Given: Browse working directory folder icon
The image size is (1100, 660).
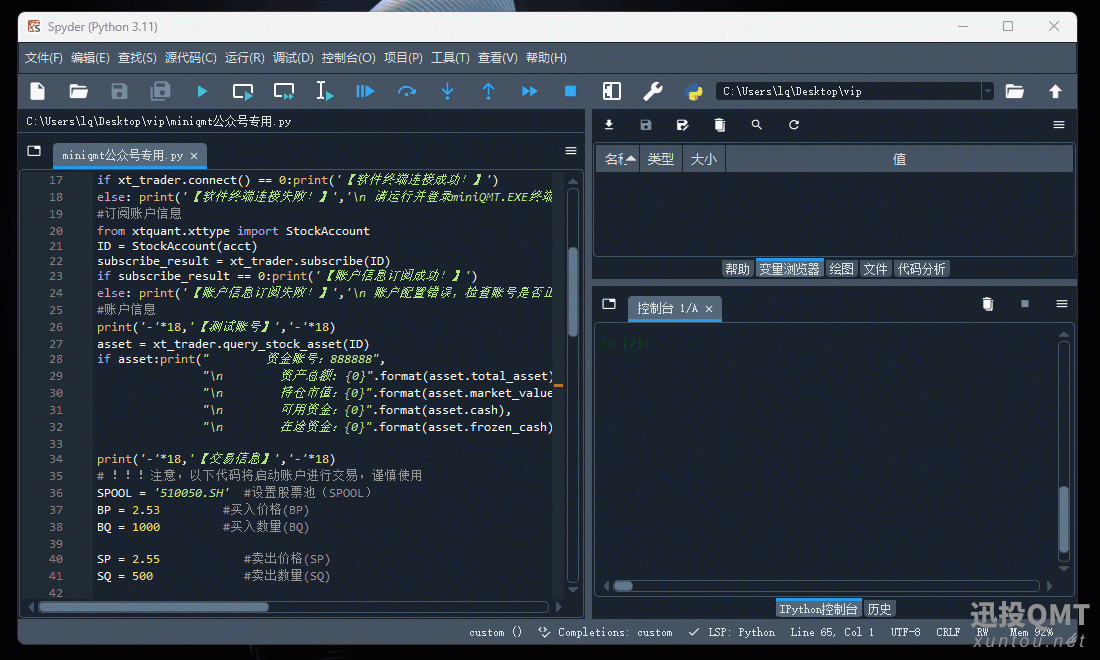Looking at the screenshot, I should 1014,91.
